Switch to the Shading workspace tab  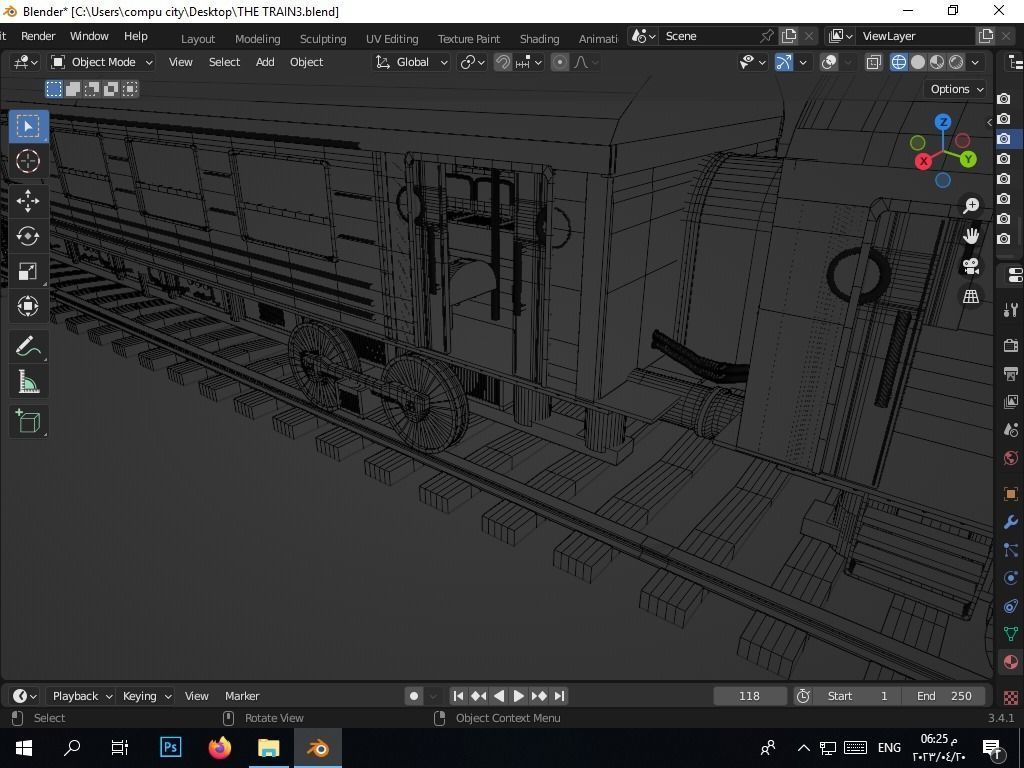(539, 39)
